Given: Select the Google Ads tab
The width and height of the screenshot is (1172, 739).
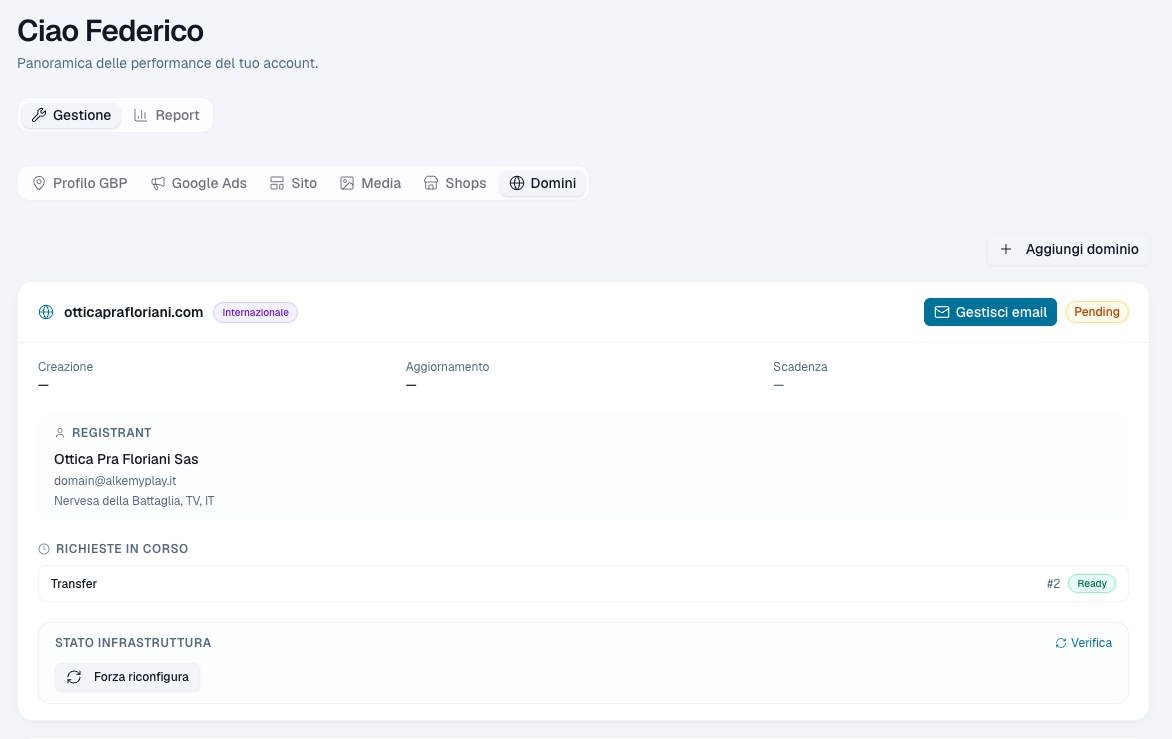Looking at the screenshot, I should click(199, 183).
